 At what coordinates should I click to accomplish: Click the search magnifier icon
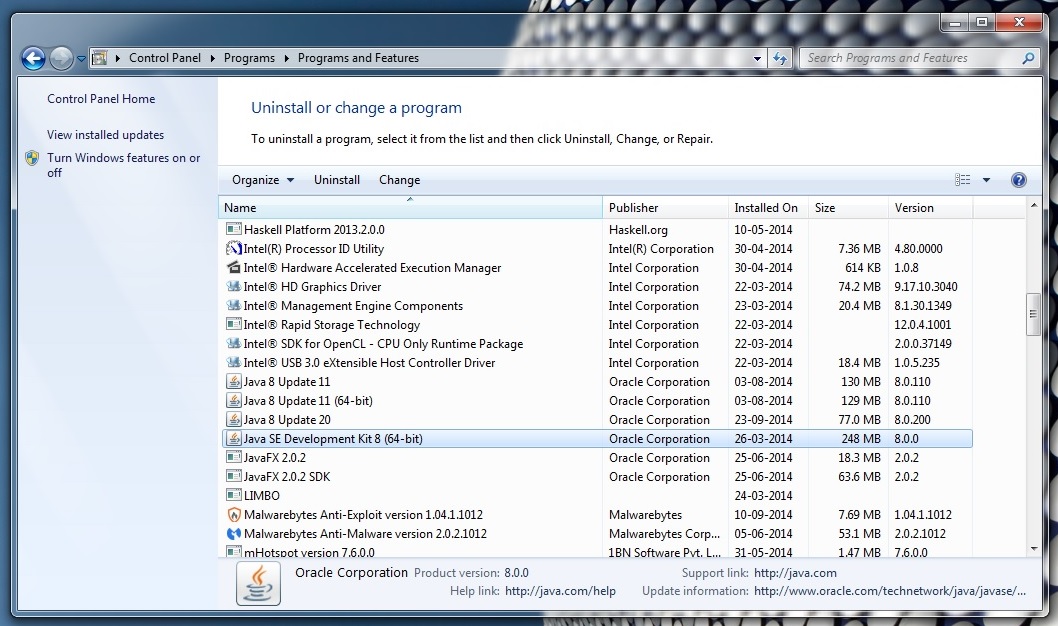(x=1028, y=58)
